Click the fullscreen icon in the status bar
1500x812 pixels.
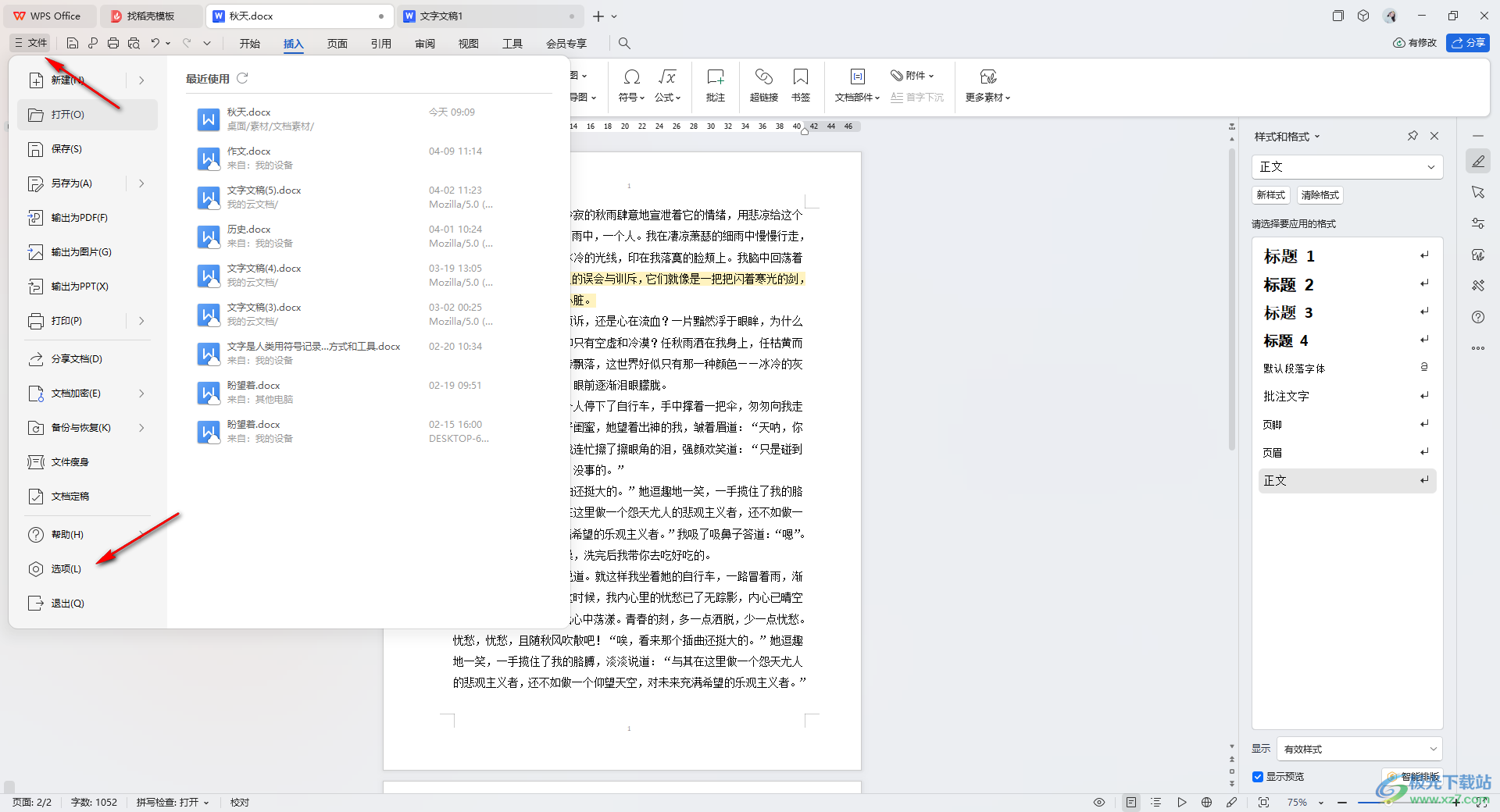pyautogui.click(x=1263, y=802)
